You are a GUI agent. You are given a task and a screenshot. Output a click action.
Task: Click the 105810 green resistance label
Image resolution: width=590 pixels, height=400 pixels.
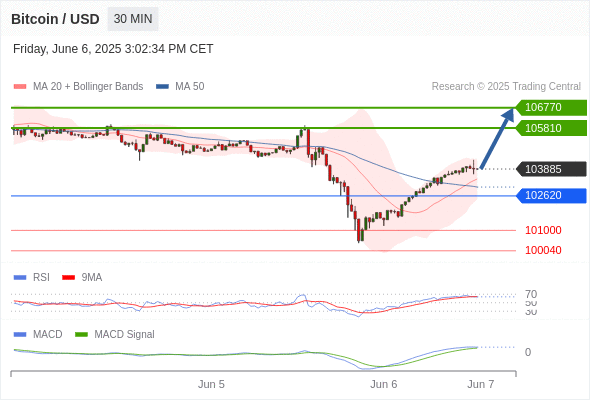tap(552, 128)
